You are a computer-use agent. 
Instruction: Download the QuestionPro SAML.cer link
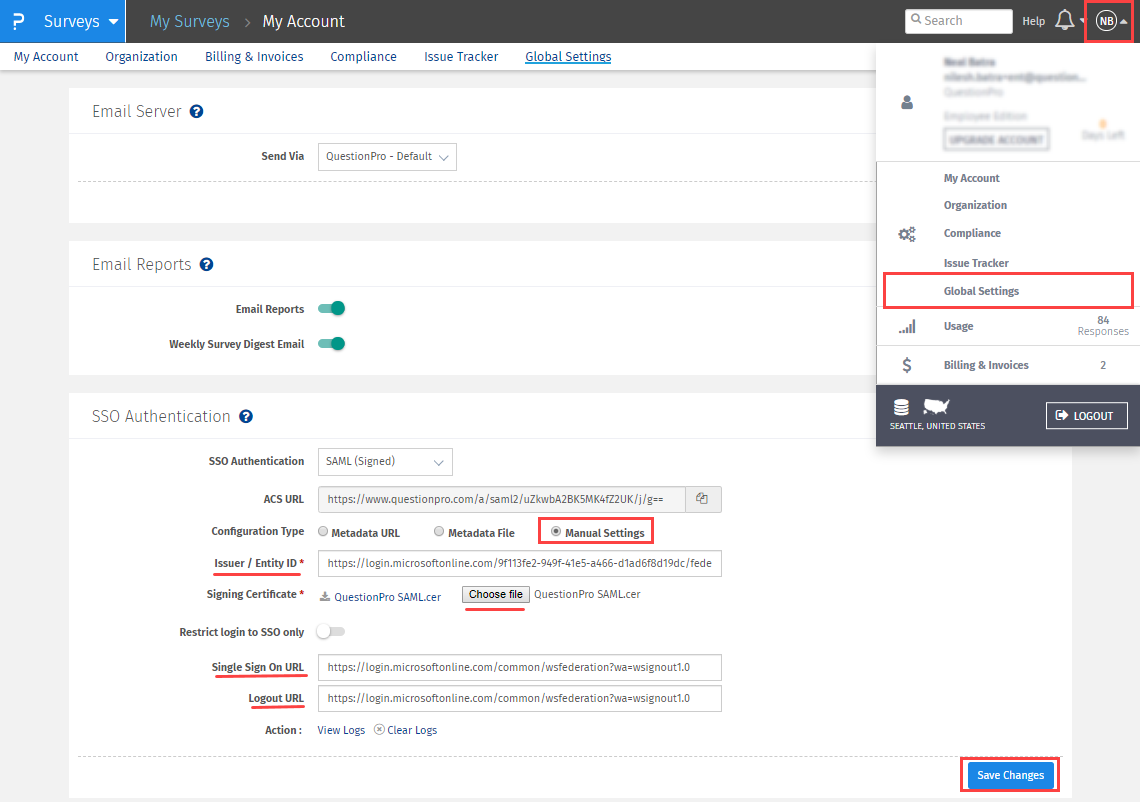coord(388,597)
